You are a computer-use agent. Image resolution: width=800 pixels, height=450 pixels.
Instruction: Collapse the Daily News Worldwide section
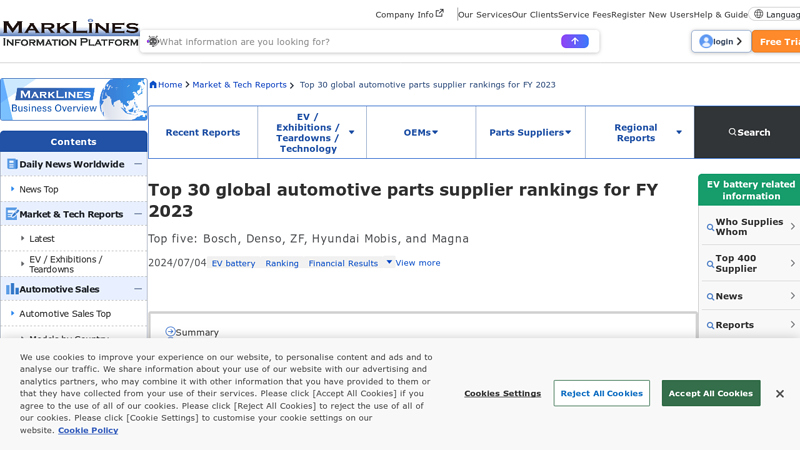(x=138, y=164)
